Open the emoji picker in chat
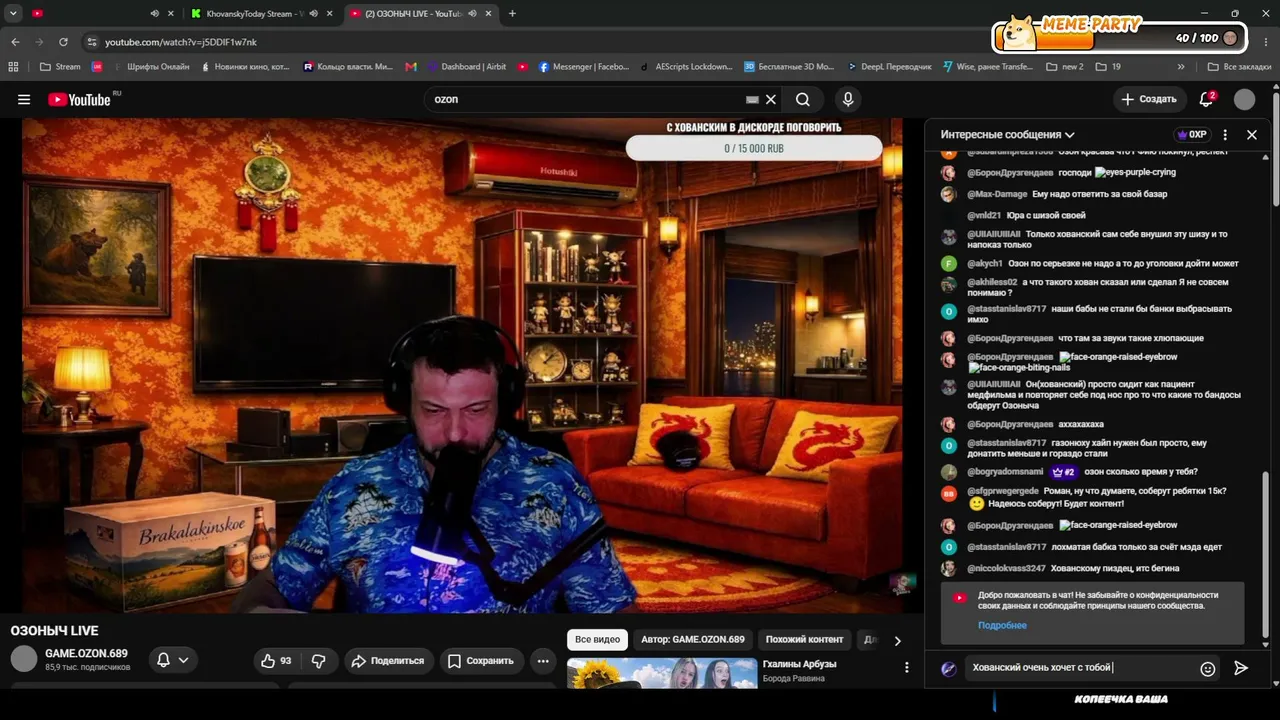The height and width of the screenshot is (720, 1280). [1208, 669]
